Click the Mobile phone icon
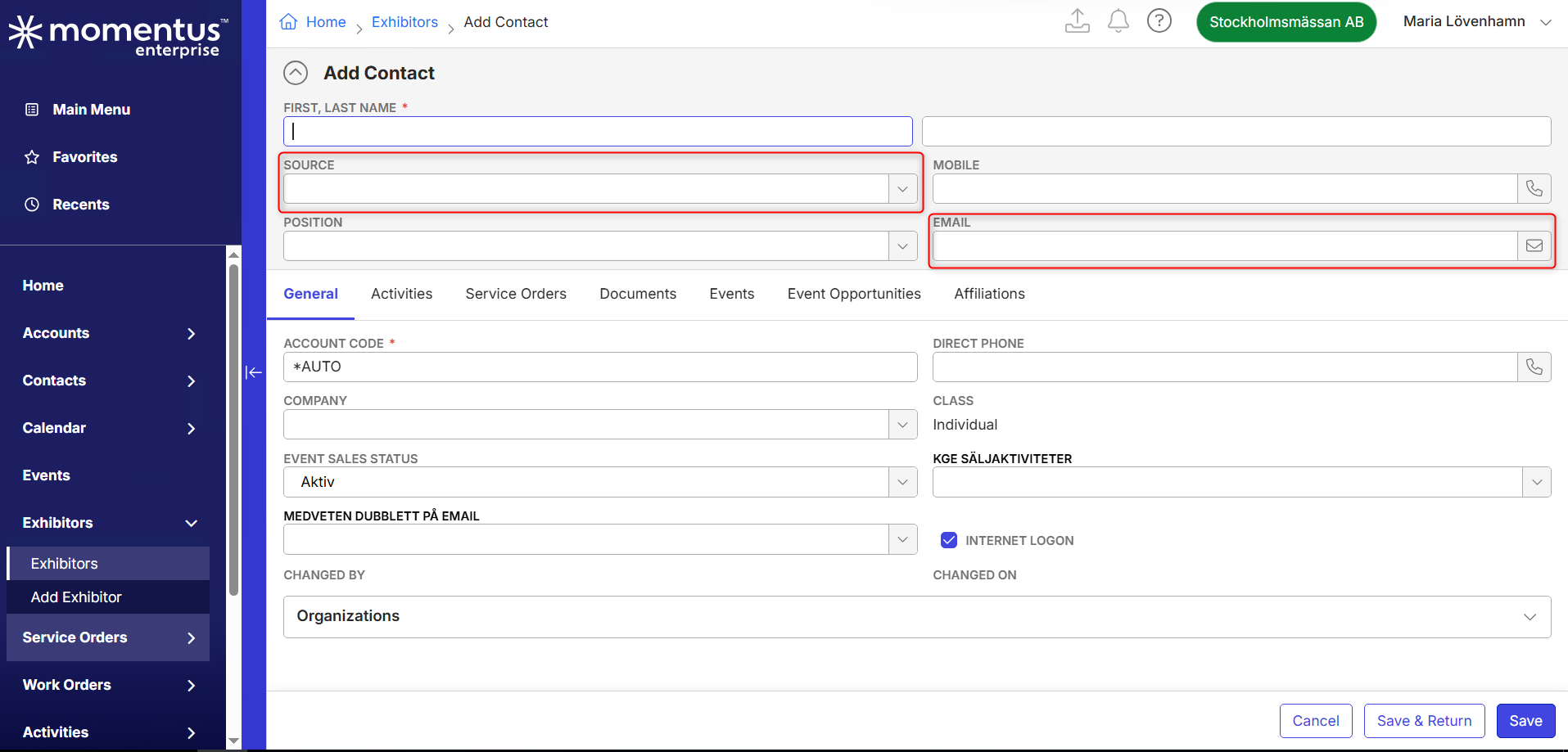The image size is (1568, 752). click(x=1534, y=189)
